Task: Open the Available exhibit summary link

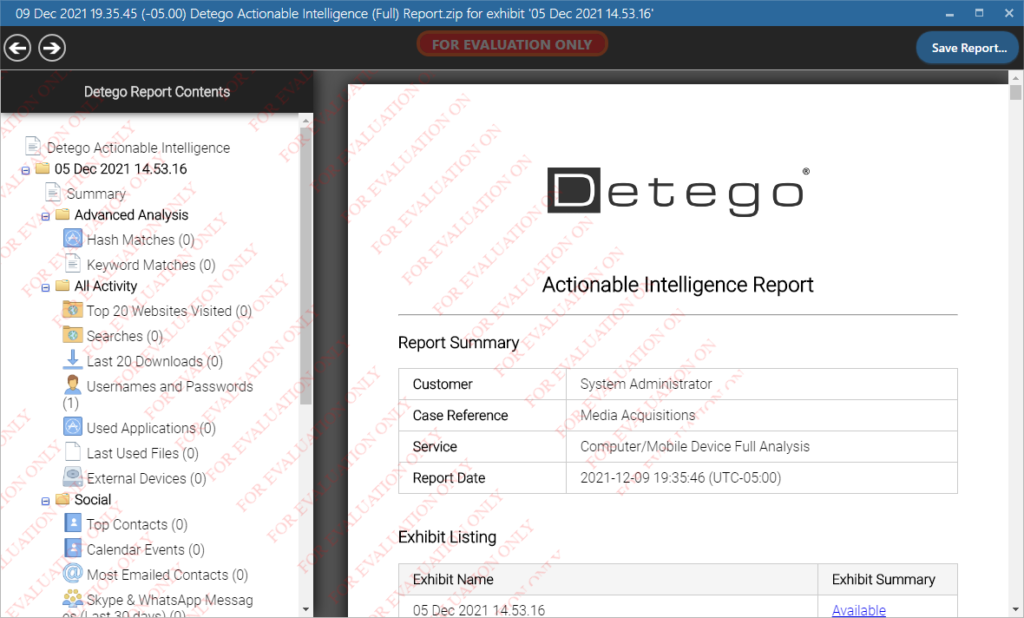Action: pyautogui.click(x=859, y=610)
